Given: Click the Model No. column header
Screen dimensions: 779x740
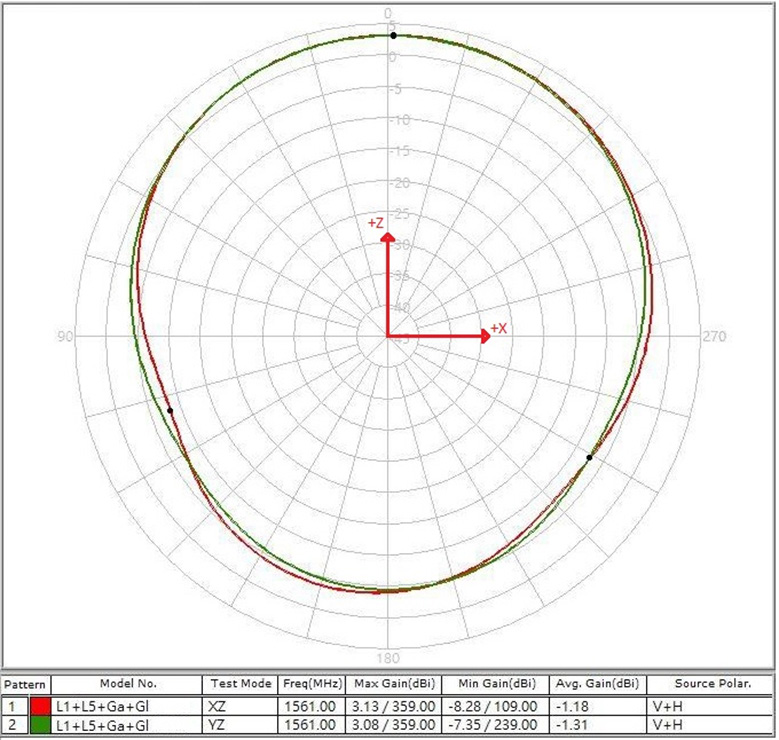Looking at the screenshot, I should (x=127, y=685).
